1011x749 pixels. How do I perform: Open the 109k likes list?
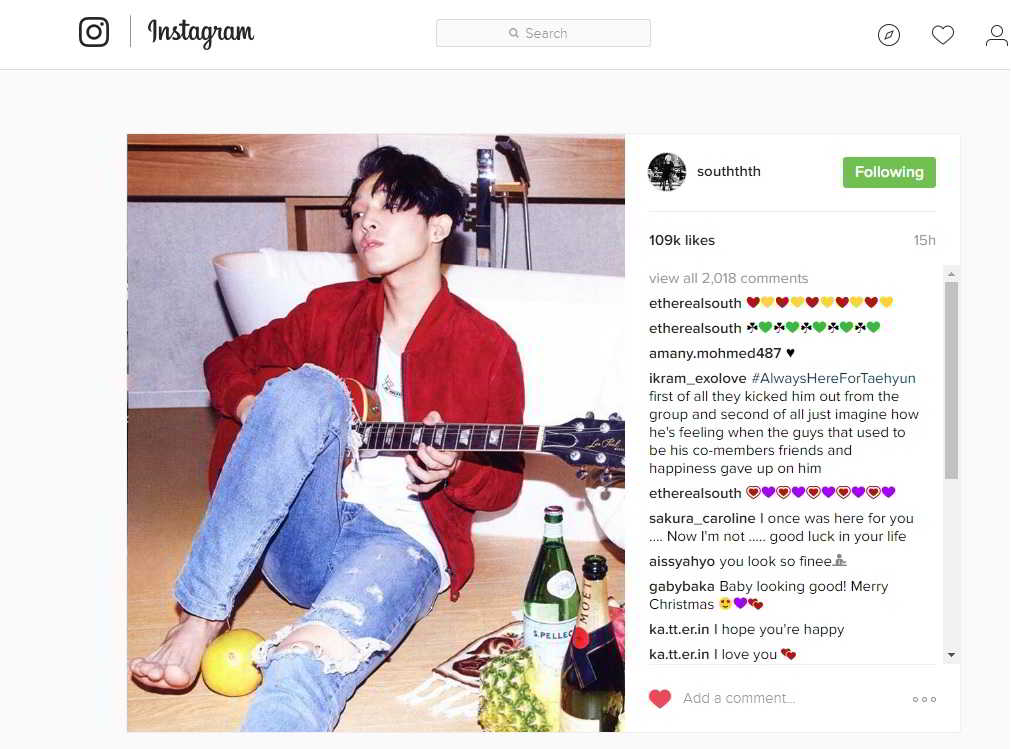(x=682, y=240)
